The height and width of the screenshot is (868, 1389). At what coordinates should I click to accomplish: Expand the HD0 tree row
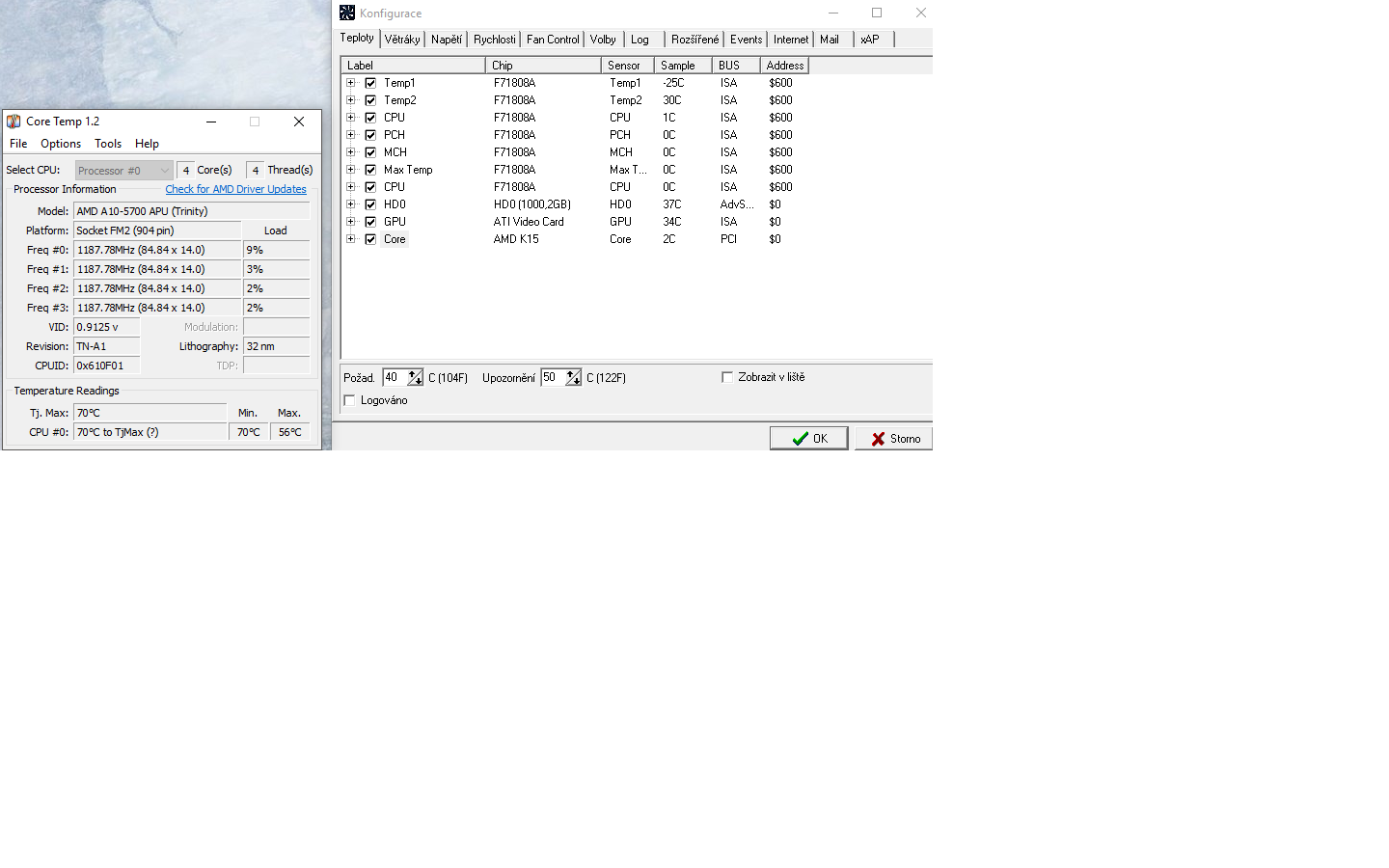click(351, 204)
